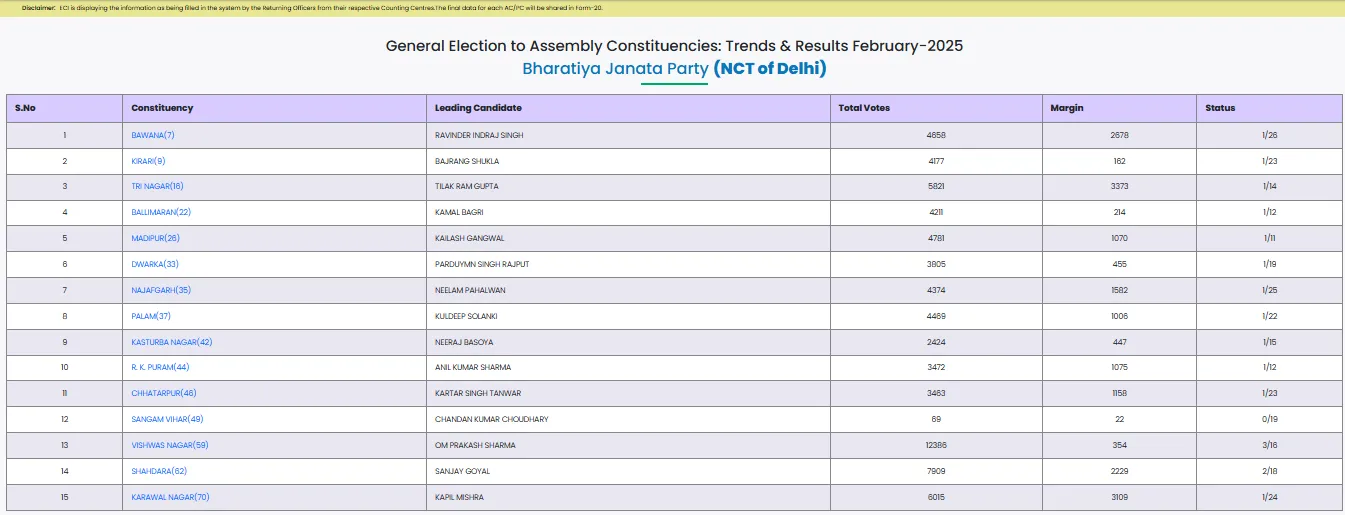The height and width of the screenshot is (515, 1345).
Task: Click the Margin column header
Action: coord(1066,108)
